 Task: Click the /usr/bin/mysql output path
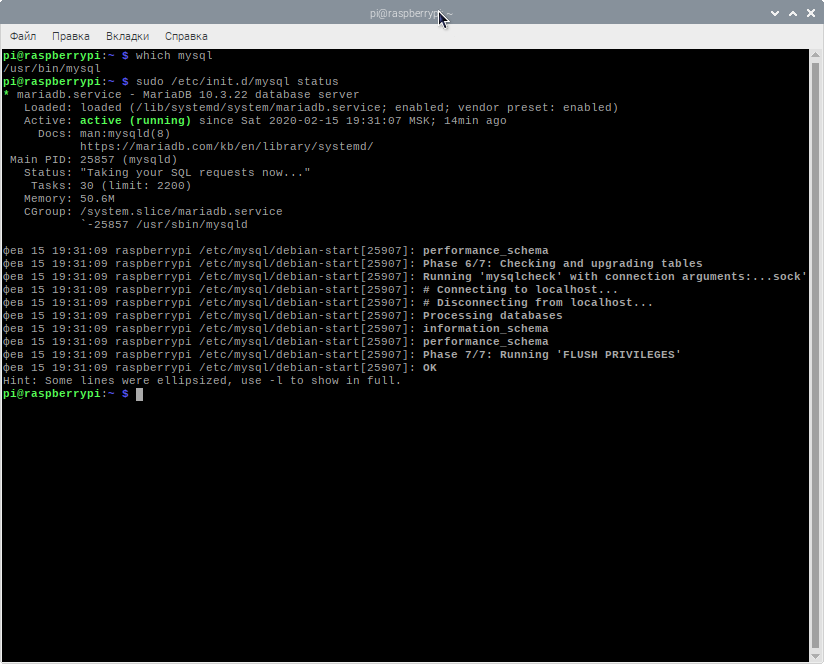(x=52, y=68)
